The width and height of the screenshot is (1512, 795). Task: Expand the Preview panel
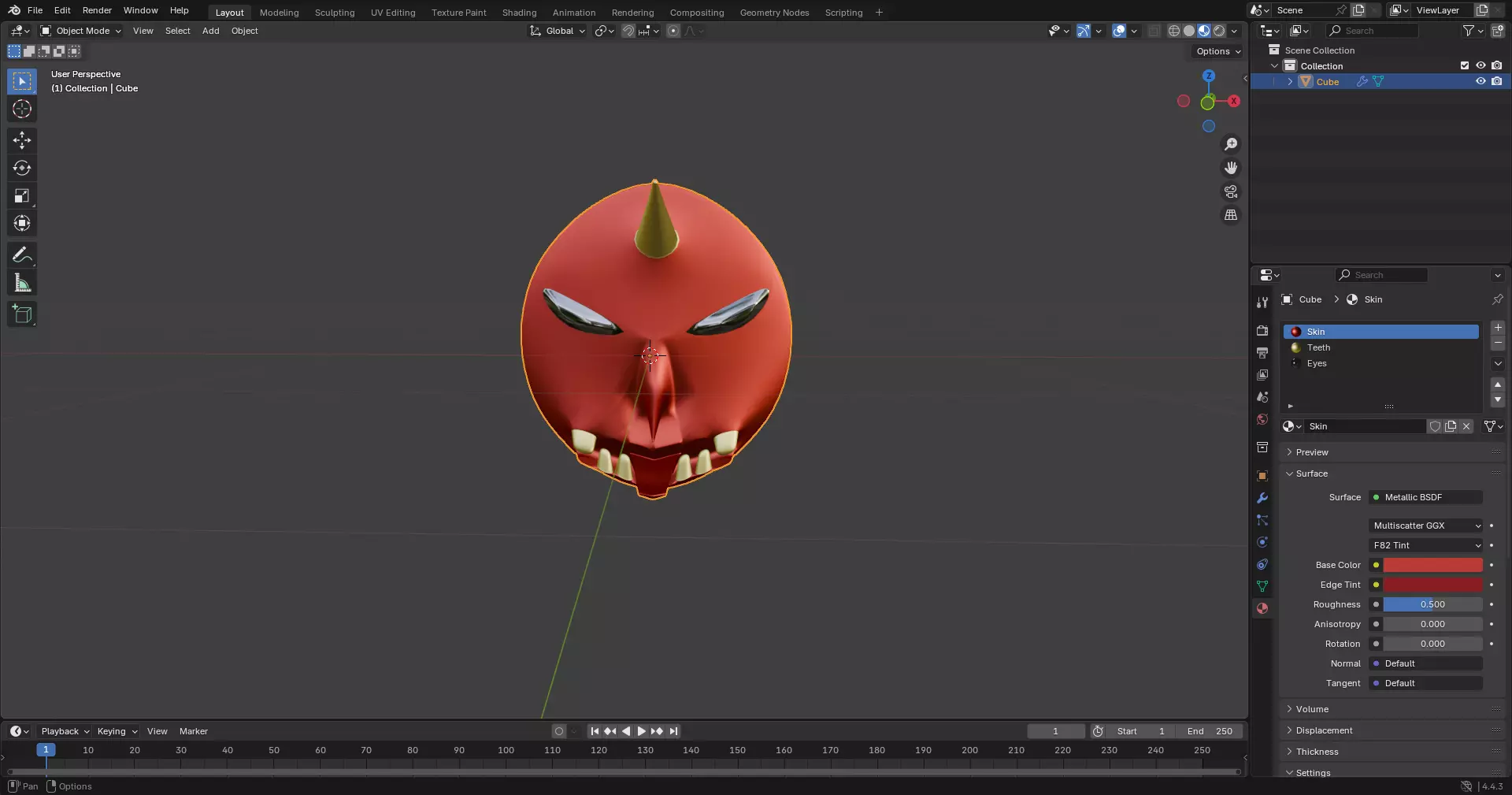click(x=1311, y=452)
